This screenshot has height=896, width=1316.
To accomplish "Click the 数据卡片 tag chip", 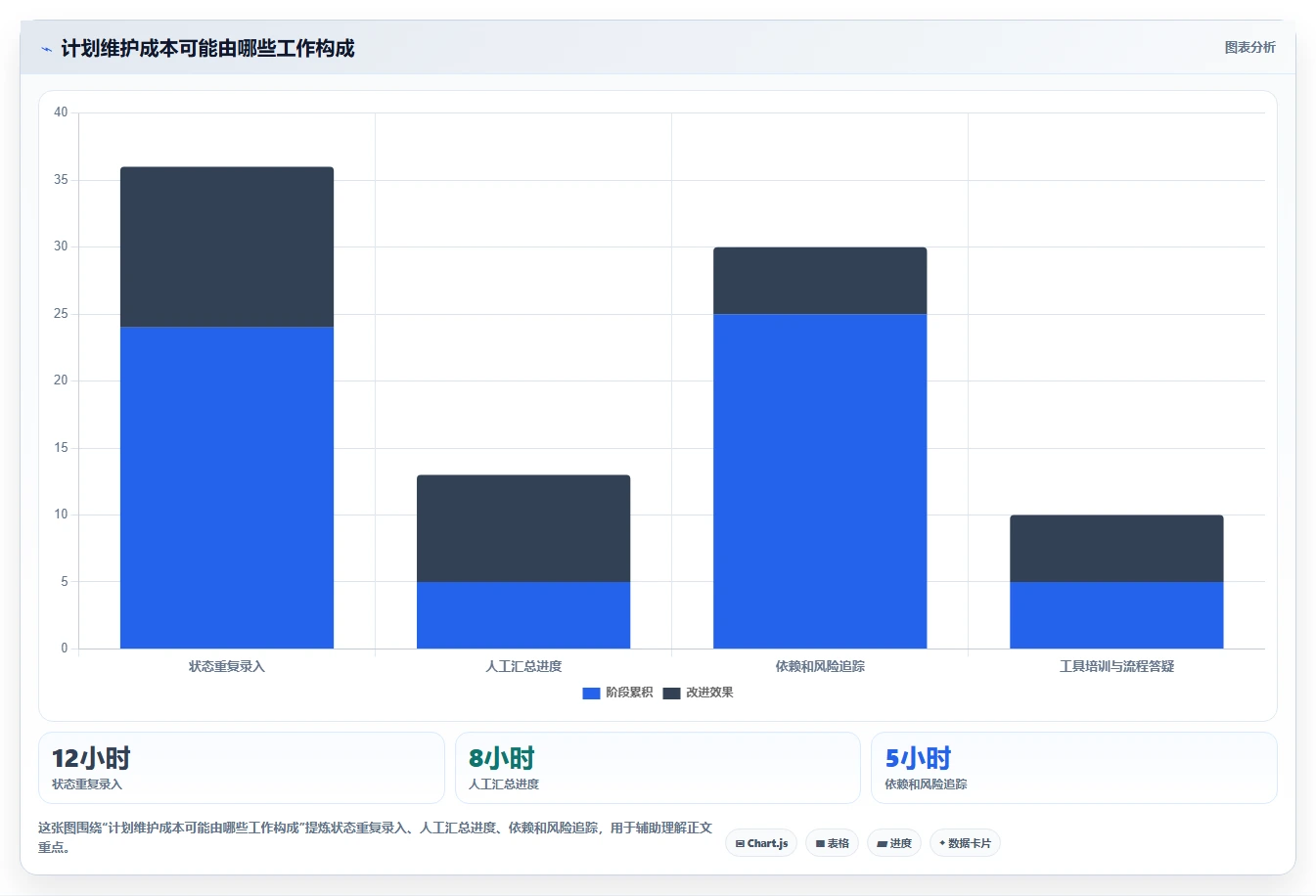I will [965, 843].
